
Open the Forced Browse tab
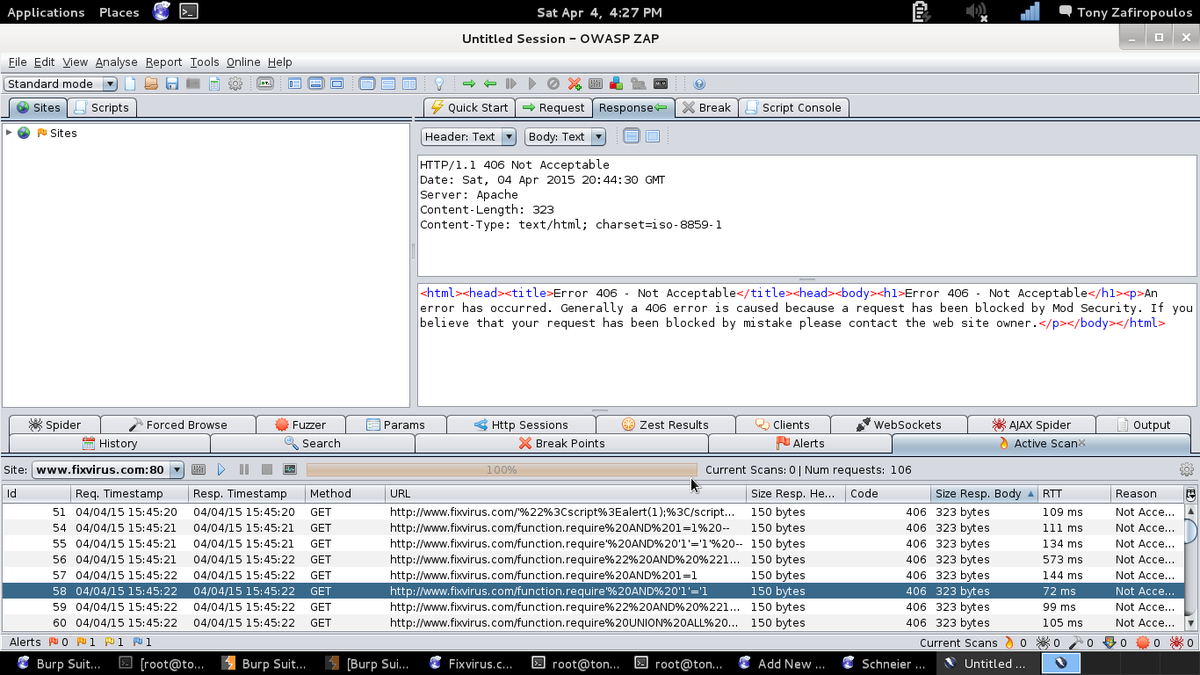(x=178, y=425)
